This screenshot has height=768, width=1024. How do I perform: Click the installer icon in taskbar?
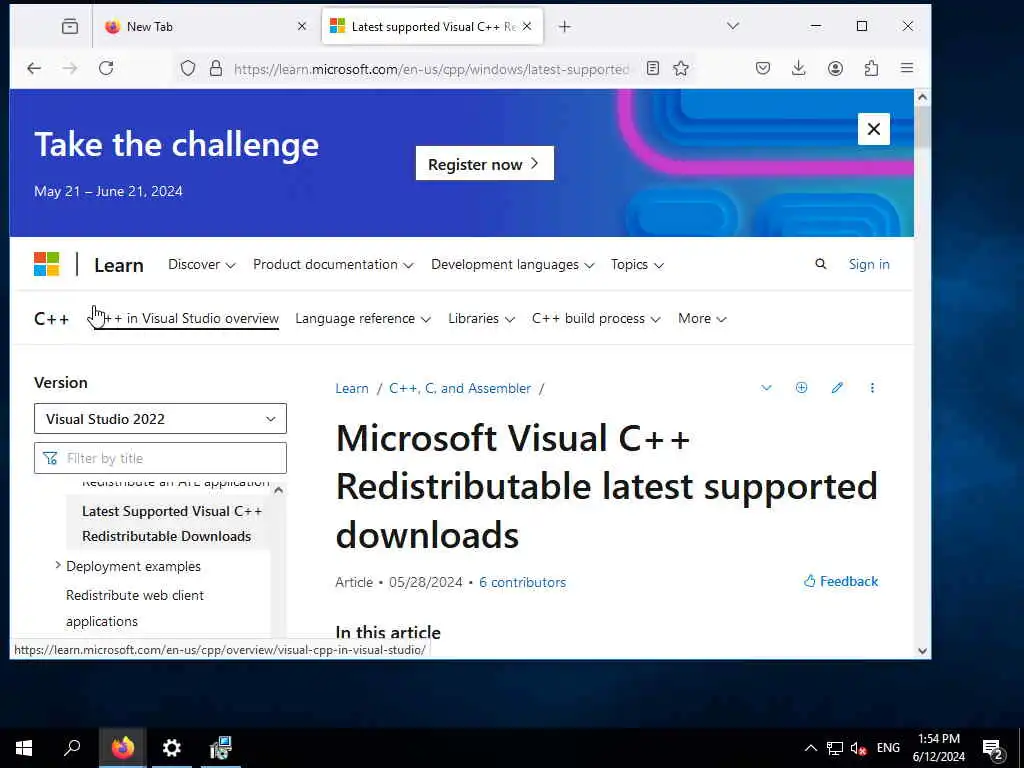pyautogui.click(x=221, y=748)
